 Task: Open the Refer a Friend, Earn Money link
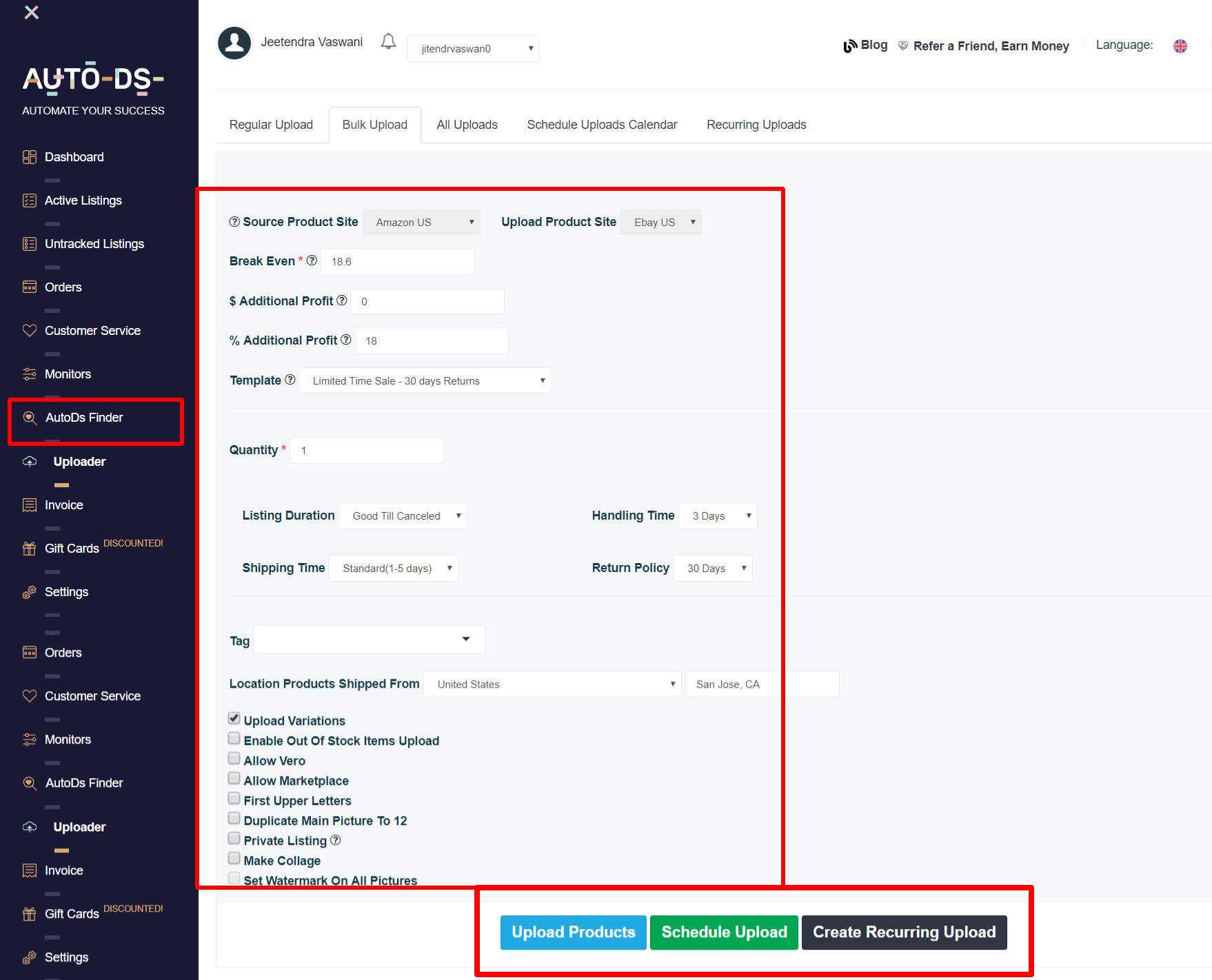(x=991, y=45)
